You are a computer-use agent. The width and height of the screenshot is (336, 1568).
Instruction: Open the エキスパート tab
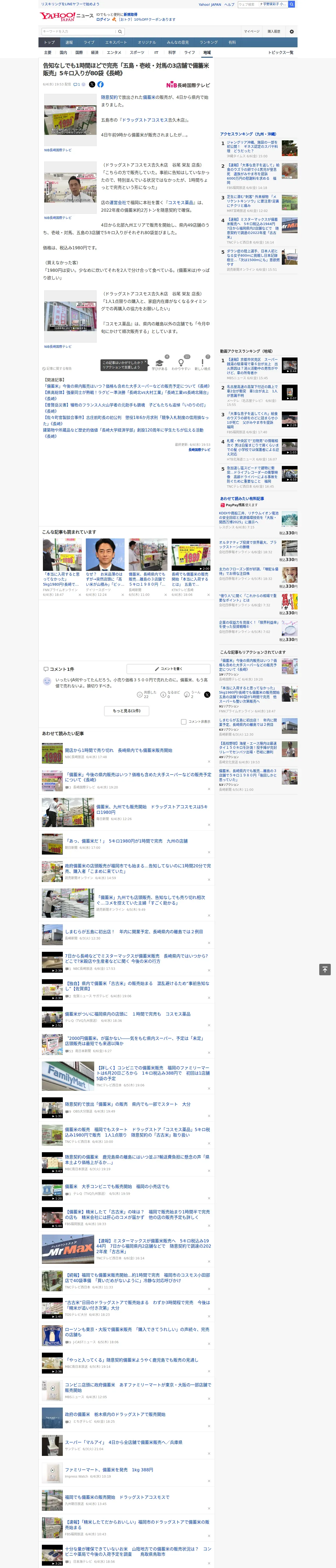(116, 43)
